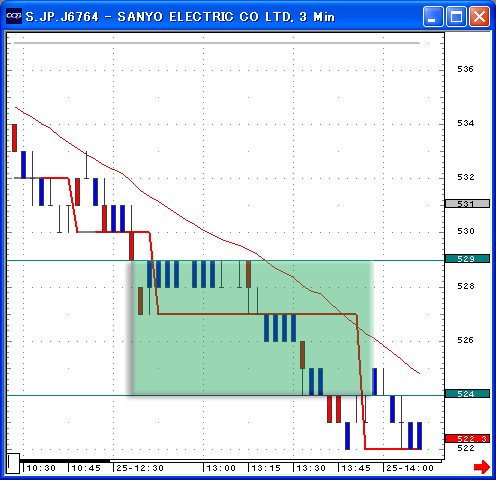Click the 25-14:00 time axis label
The height and width of the screenshot is (480, 496).
coord(410,468)
